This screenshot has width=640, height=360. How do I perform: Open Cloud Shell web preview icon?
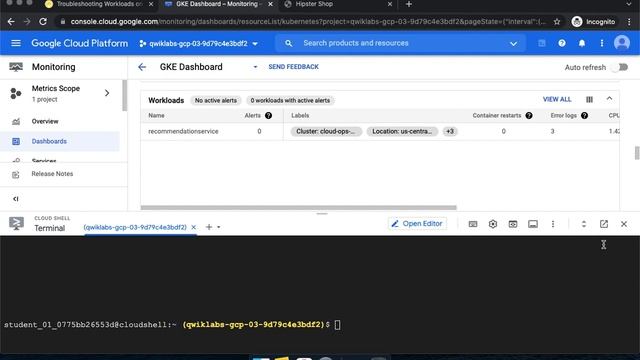tap(513, 224)
